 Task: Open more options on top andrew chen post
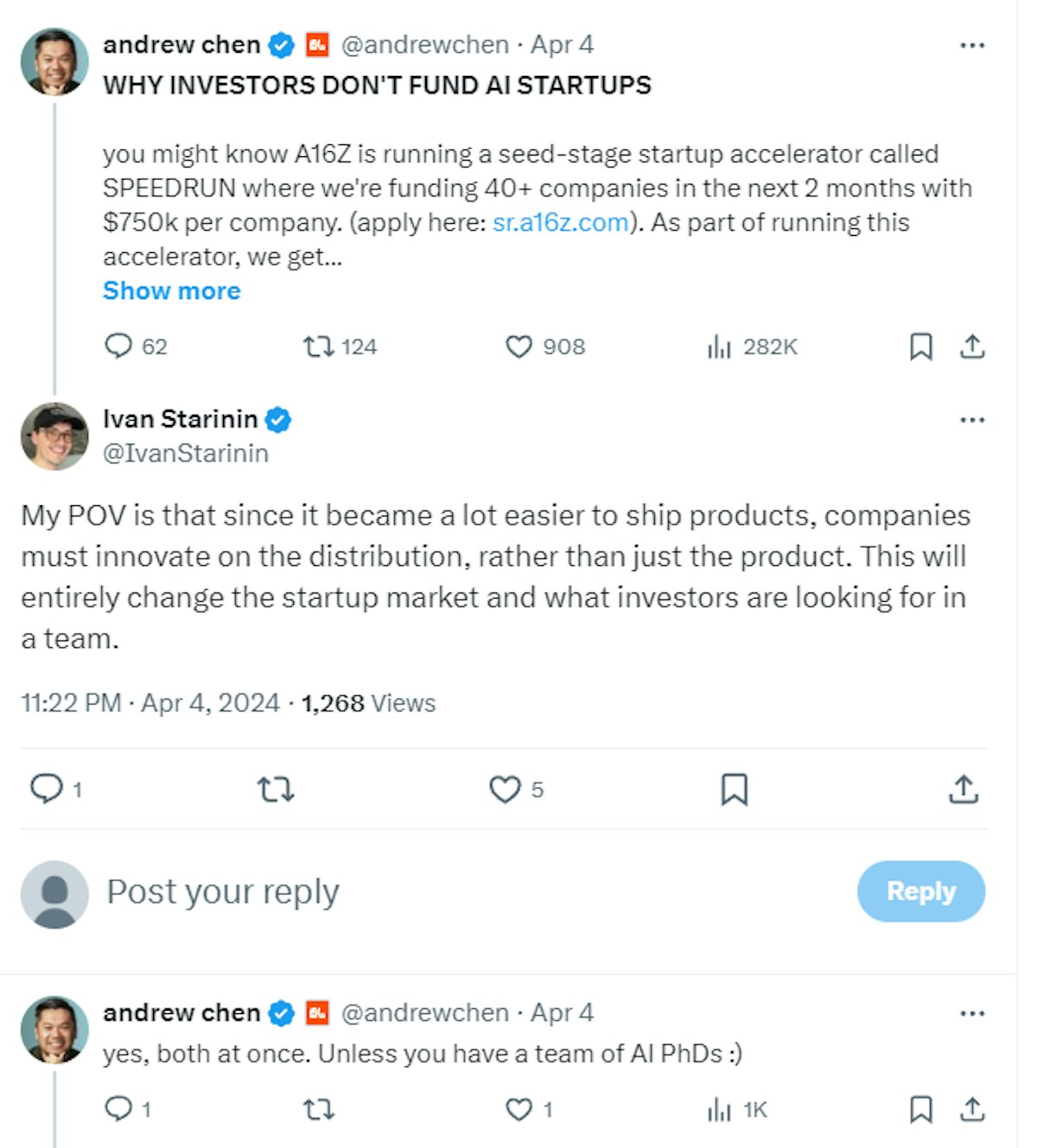point(972,46)
